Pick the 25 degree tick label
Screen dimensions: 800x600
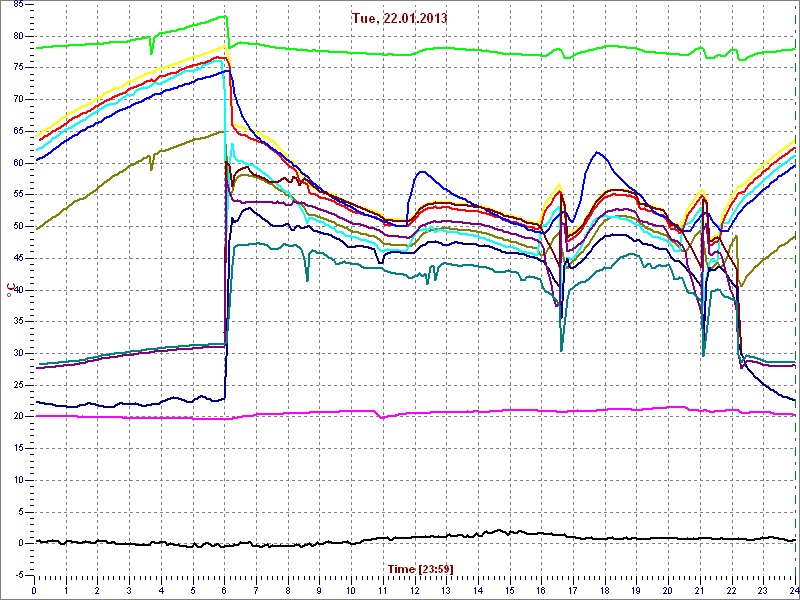[18, 385]
